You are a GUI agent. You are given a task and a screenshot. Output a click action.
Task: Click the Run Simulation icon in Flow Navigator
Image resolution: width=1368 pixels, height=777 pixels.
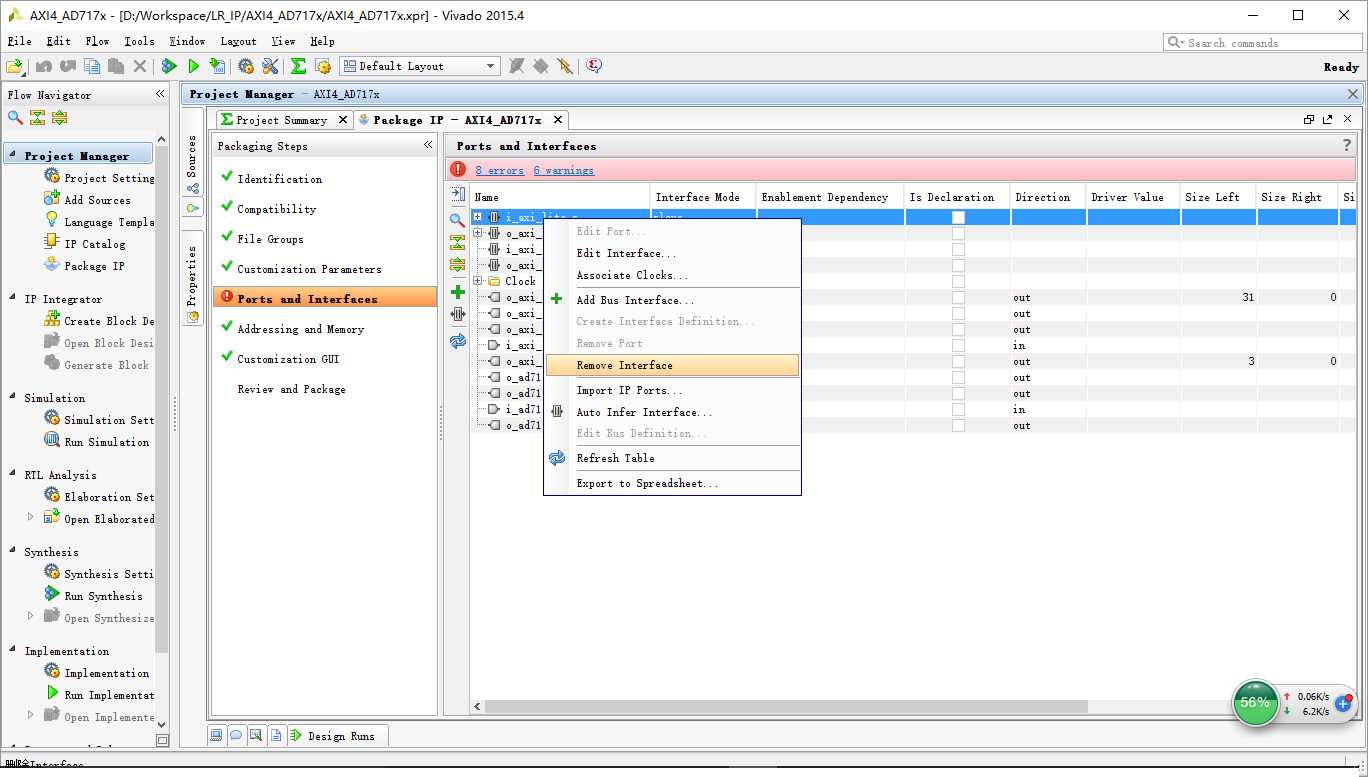pyautogui.click(x=53, y=441)
